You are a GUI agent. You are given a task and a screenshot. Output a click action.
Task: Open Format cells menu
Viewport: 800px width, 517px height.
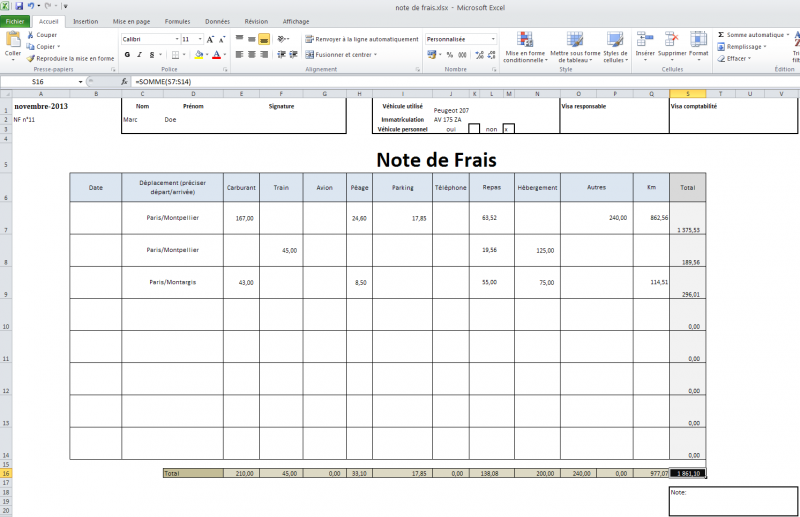[698, 46]
